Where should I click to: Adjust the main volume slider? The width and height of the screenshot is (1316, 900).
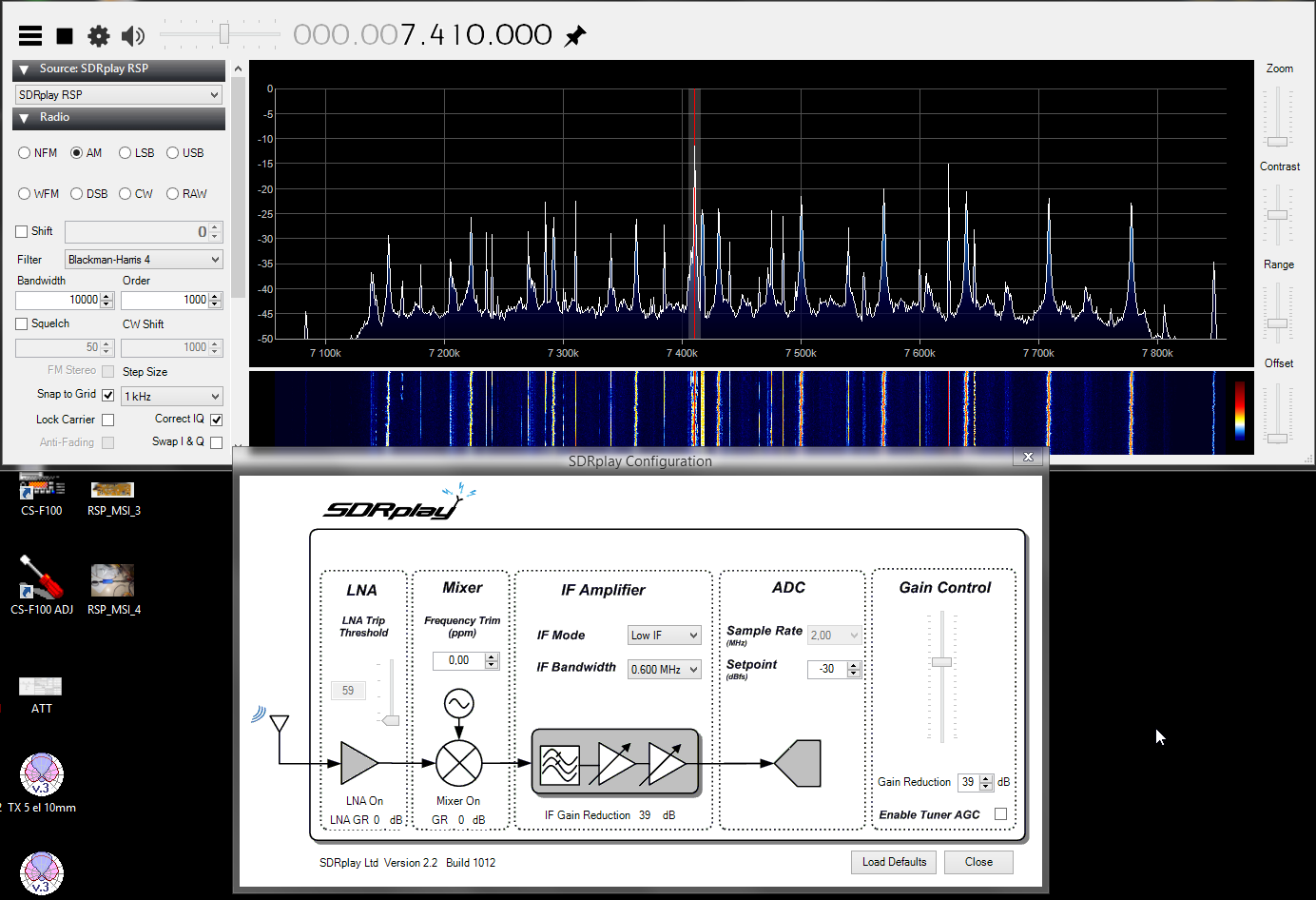point(224,34)
